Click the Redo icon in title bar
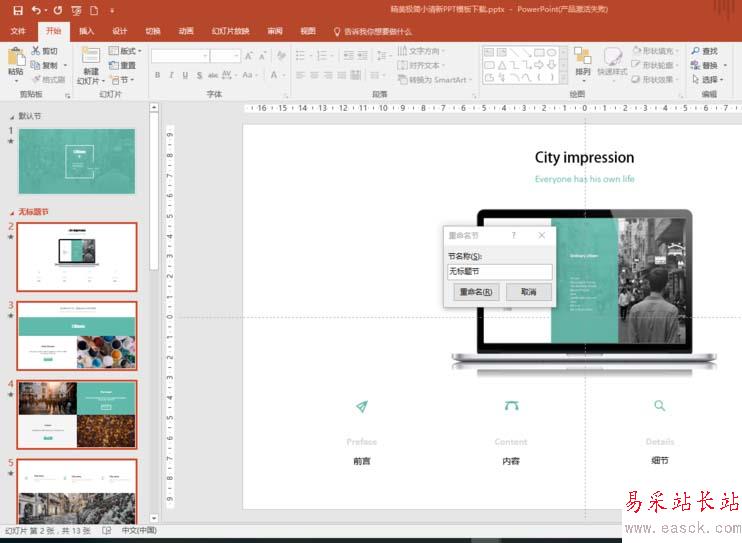The height and width of the screenshot is (543, 742). tap(57, 10)
